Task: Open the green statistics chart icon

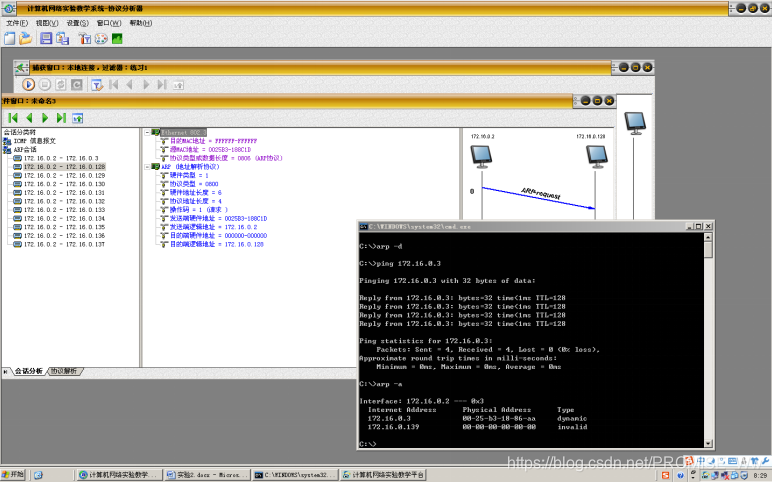Action: point(117,38)
